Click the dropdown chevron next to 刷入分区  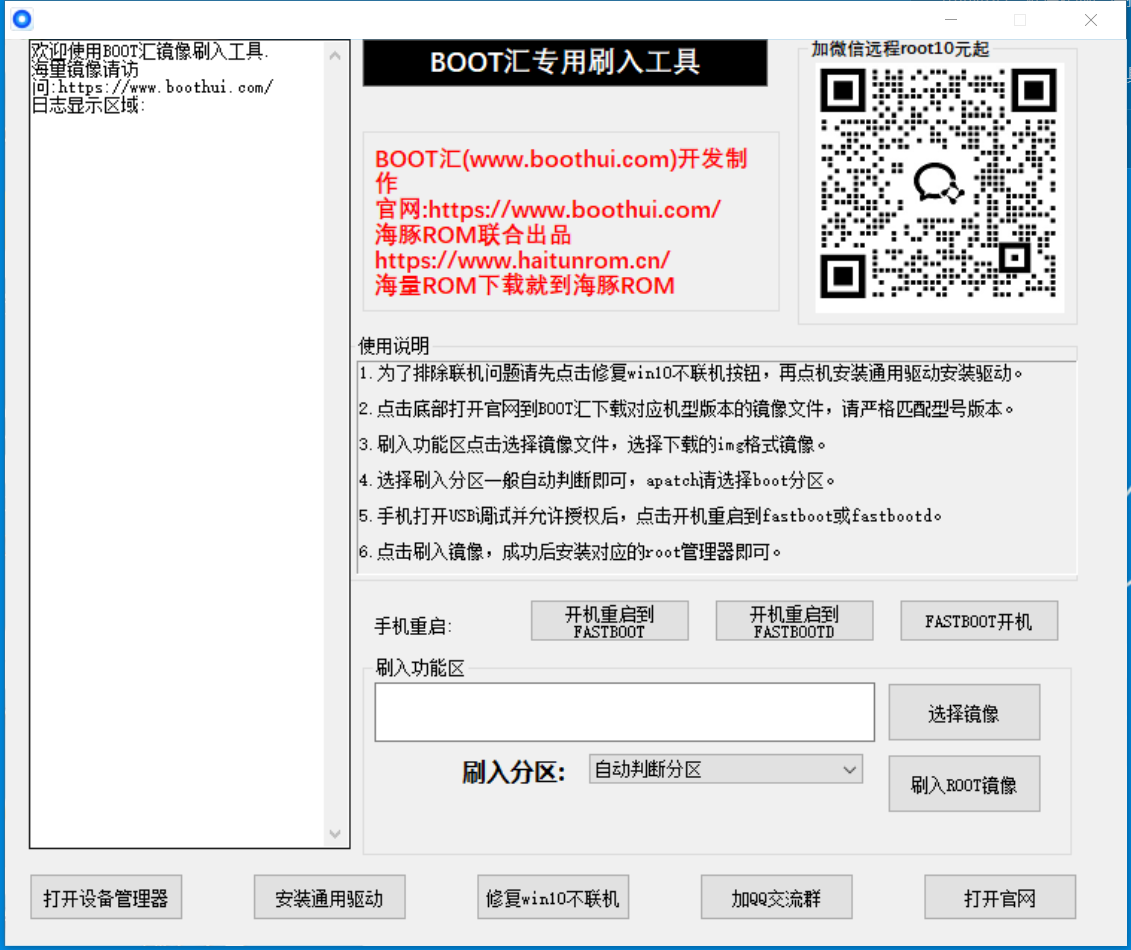click(849, 769)
